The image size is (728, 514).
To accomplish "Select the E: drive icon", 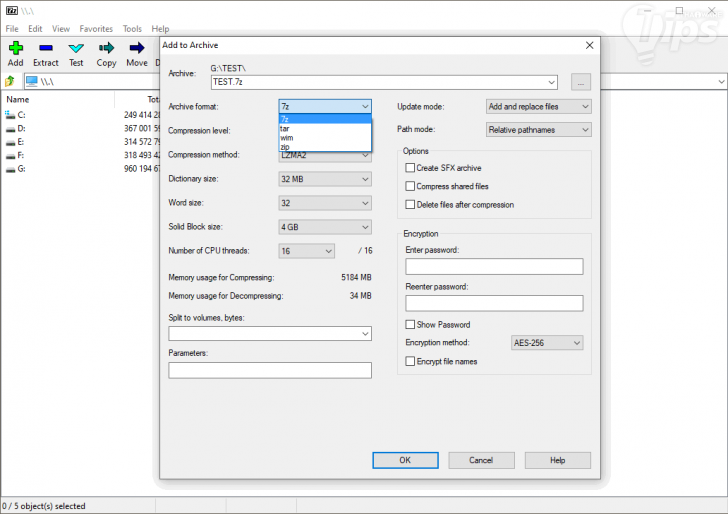I will 10,142.
